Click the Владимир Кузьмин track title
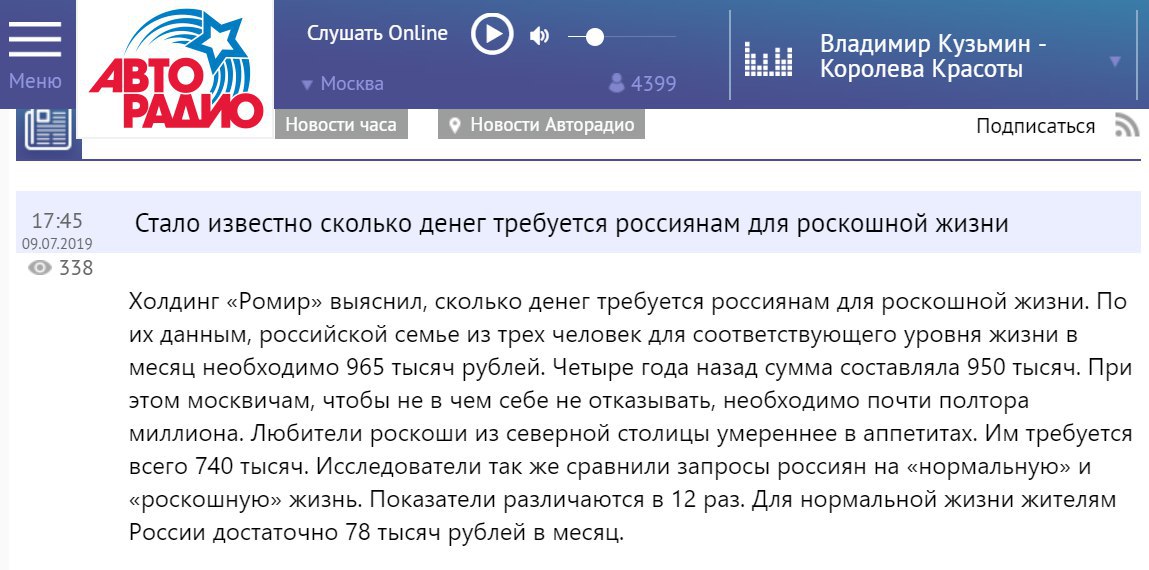 tap(933, 56)
